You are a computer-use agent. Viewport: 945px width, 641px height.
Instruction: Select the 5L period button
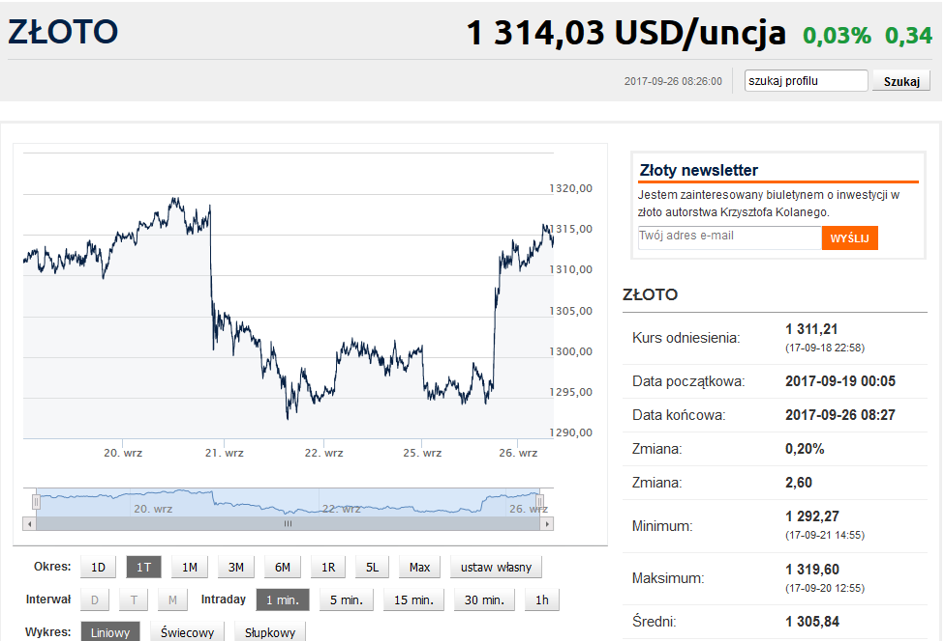tap(372, 567)
